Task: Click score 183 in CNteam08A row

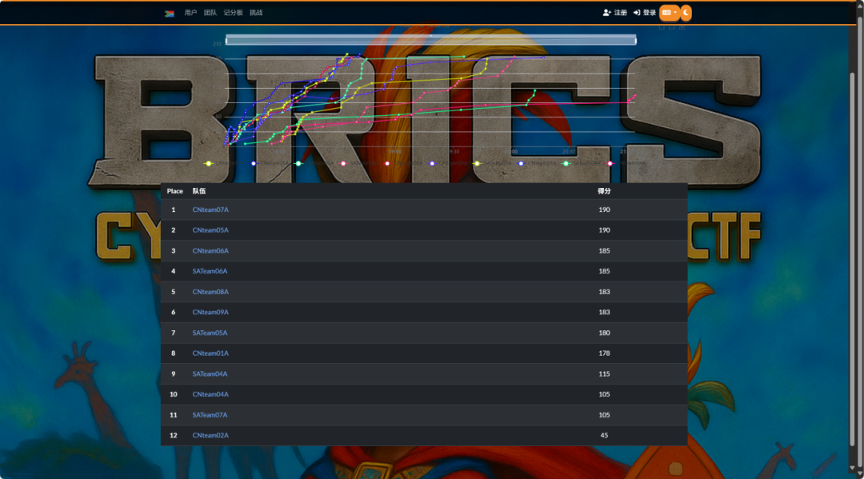Action: [x=604, y=292]
